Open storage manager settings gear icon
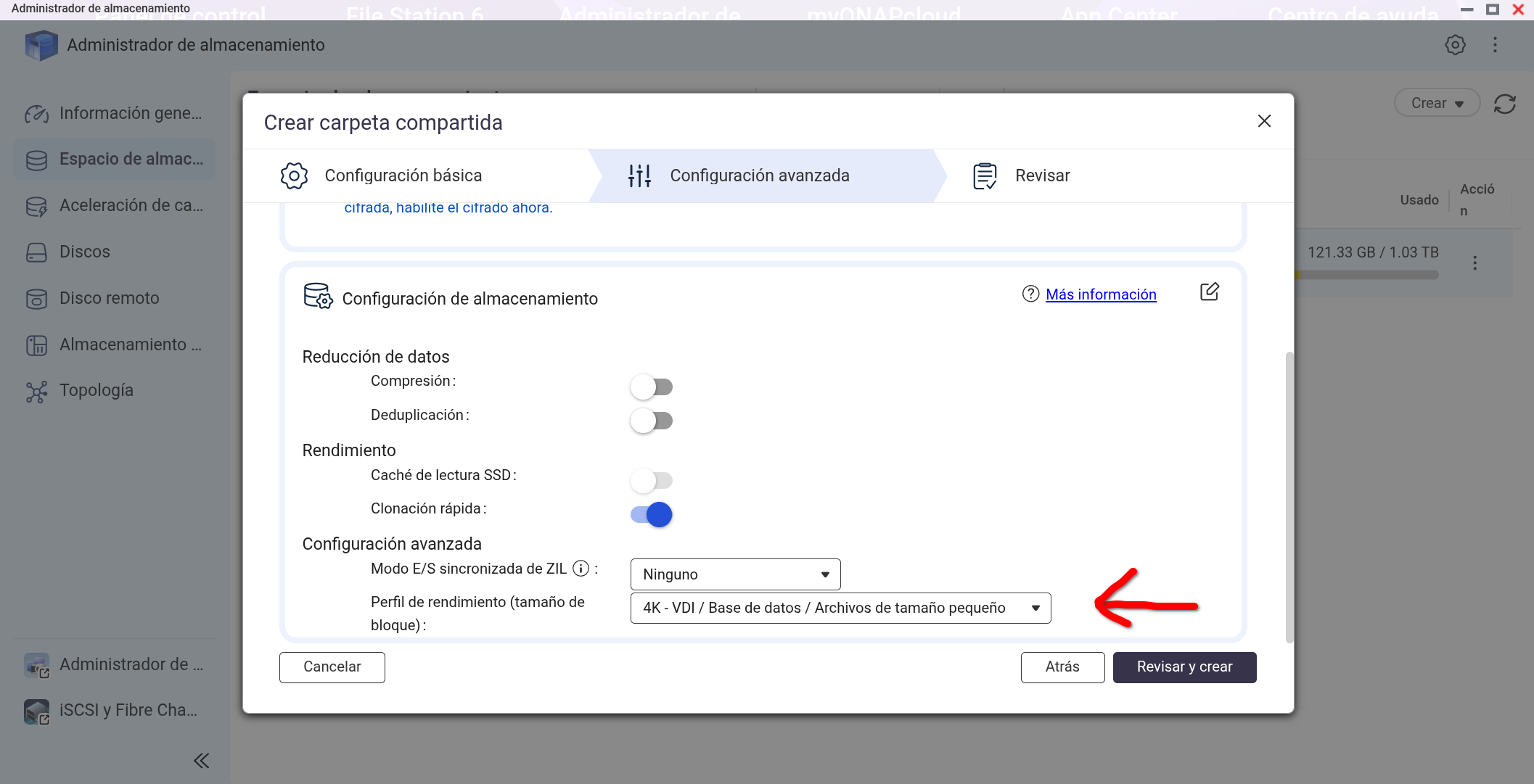The height and width of the screenshot is (784, 1534). coord(1455,45)
